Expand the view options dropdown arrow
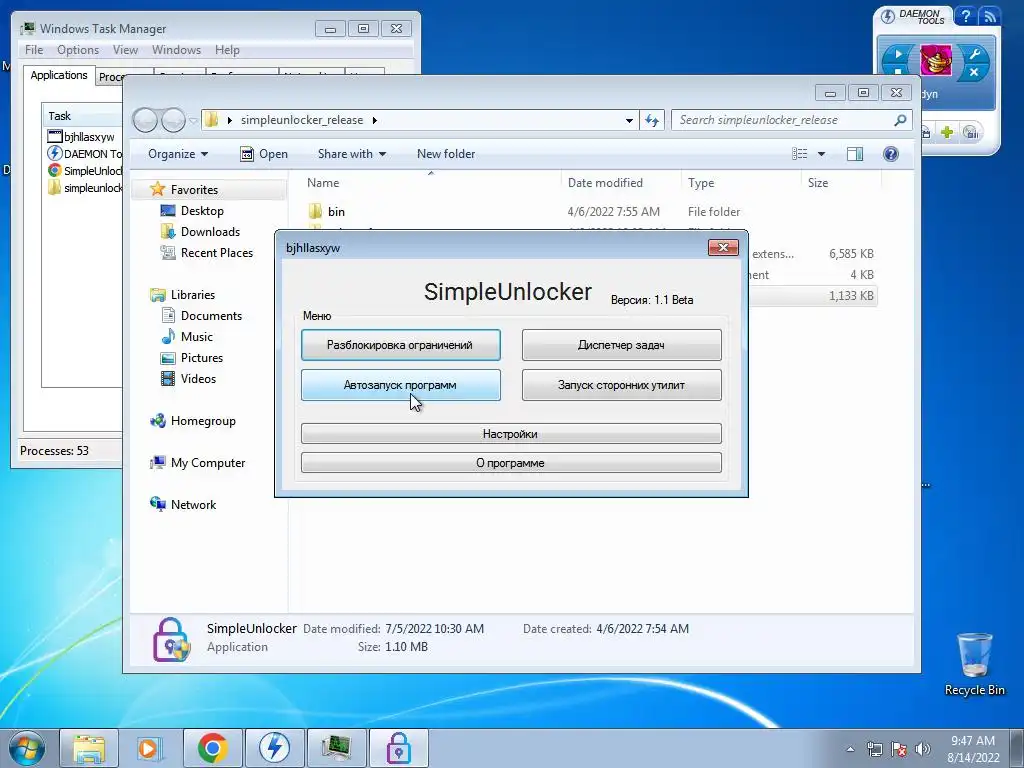 pos(822,154)
